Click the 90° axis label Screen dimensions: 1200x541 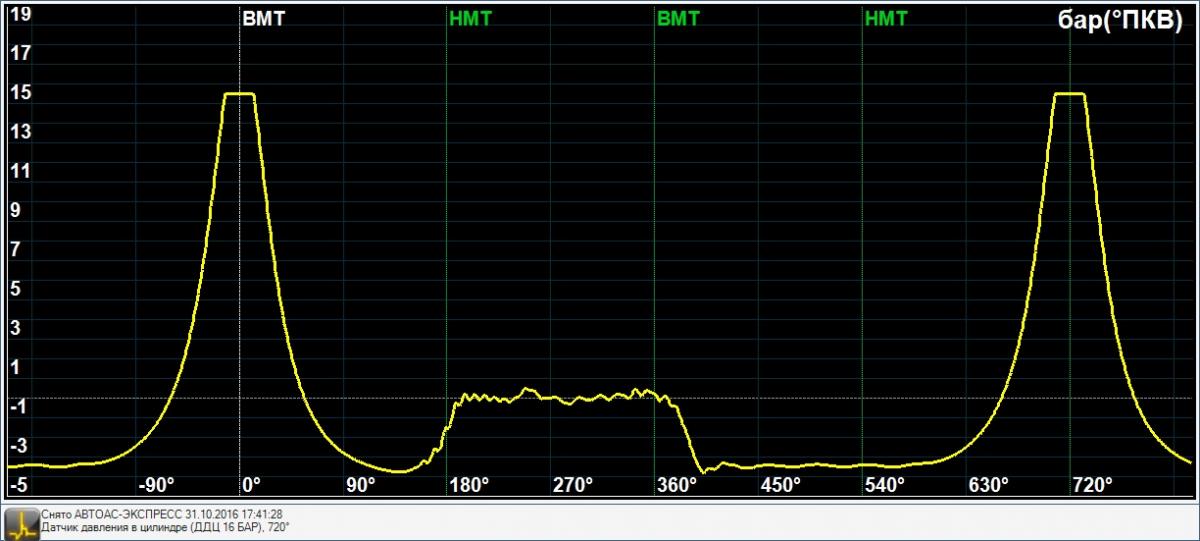tap(360, 484)
